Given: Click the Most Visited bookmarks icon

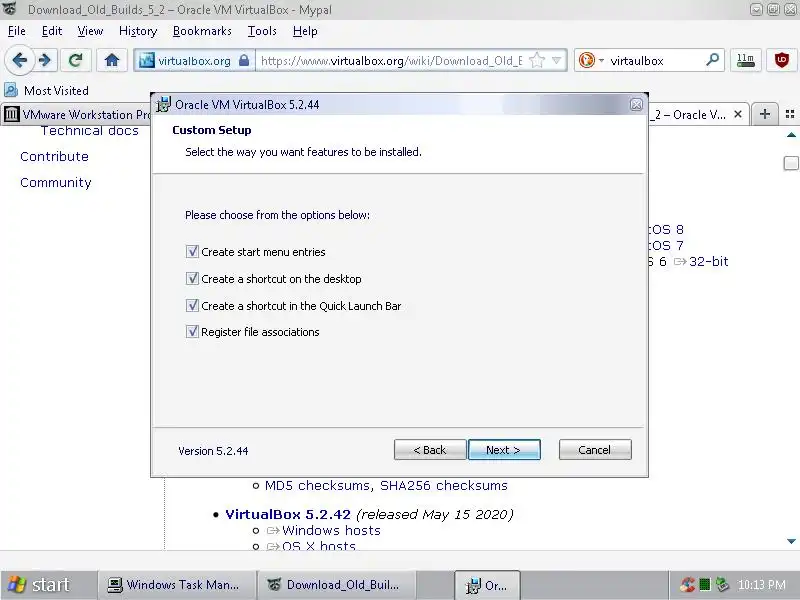Looking at the screenshot, I should [11, 90].
